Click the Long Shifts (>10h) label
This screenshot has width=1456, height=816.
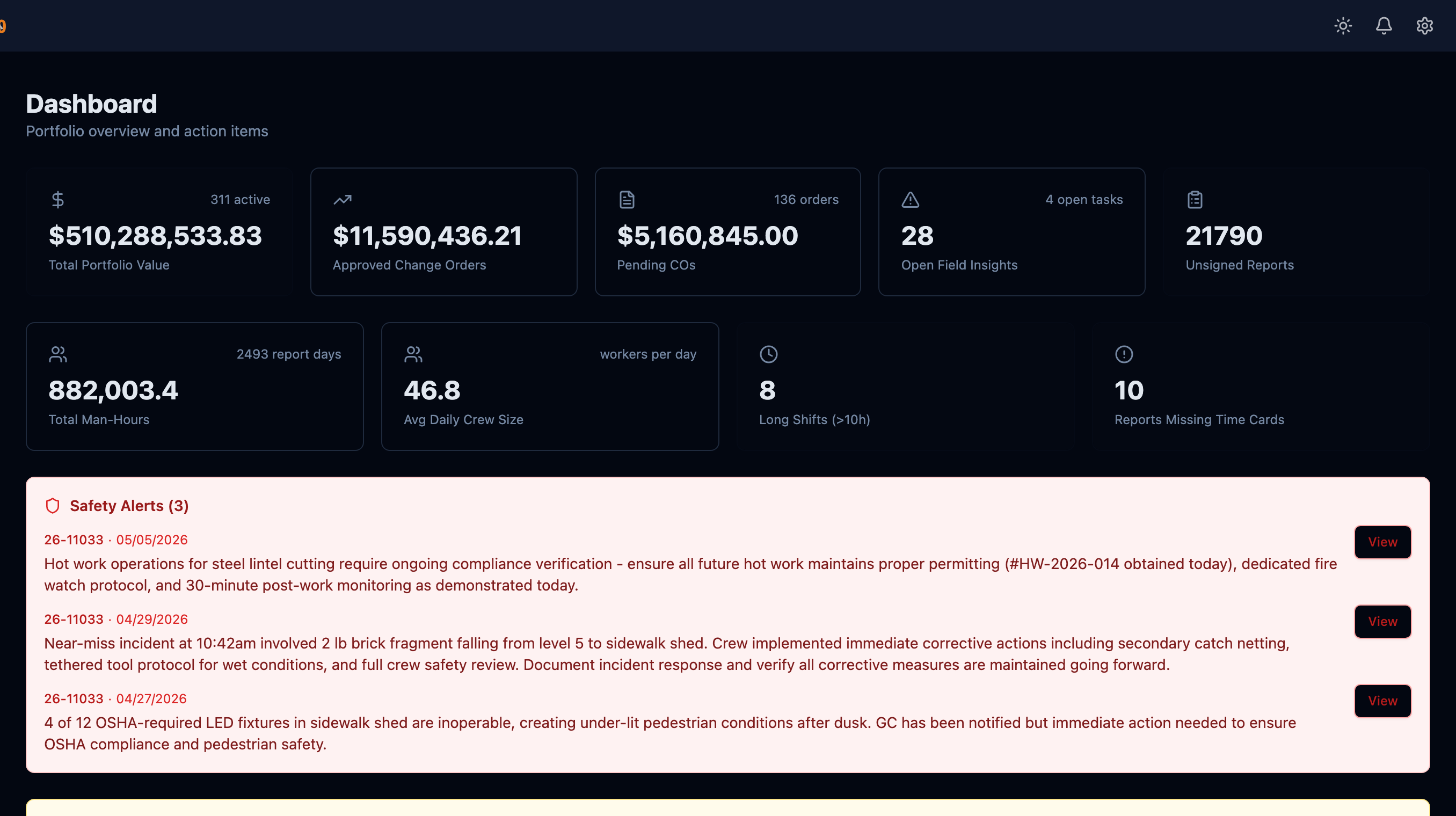pyautogui.click(x=814, y=420)
